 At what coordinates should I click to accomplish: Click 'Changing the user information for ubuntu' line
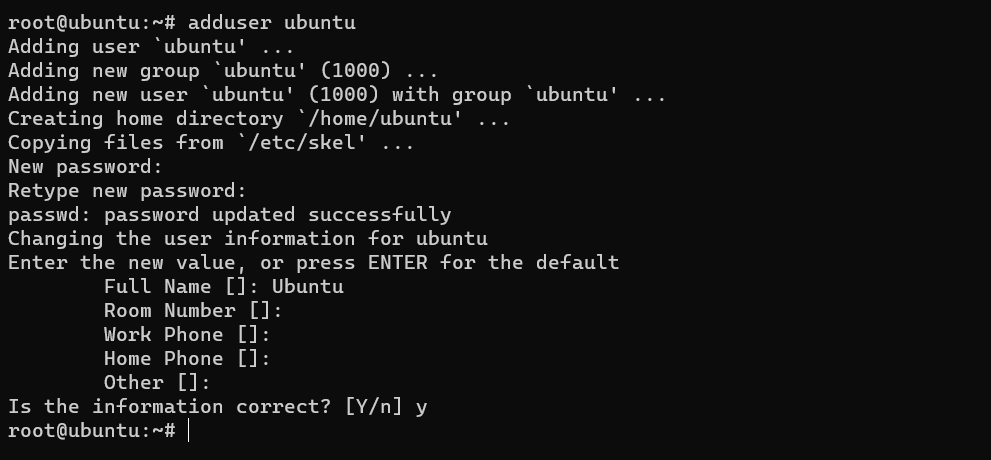pyautogui.click(x=248, y=239)
